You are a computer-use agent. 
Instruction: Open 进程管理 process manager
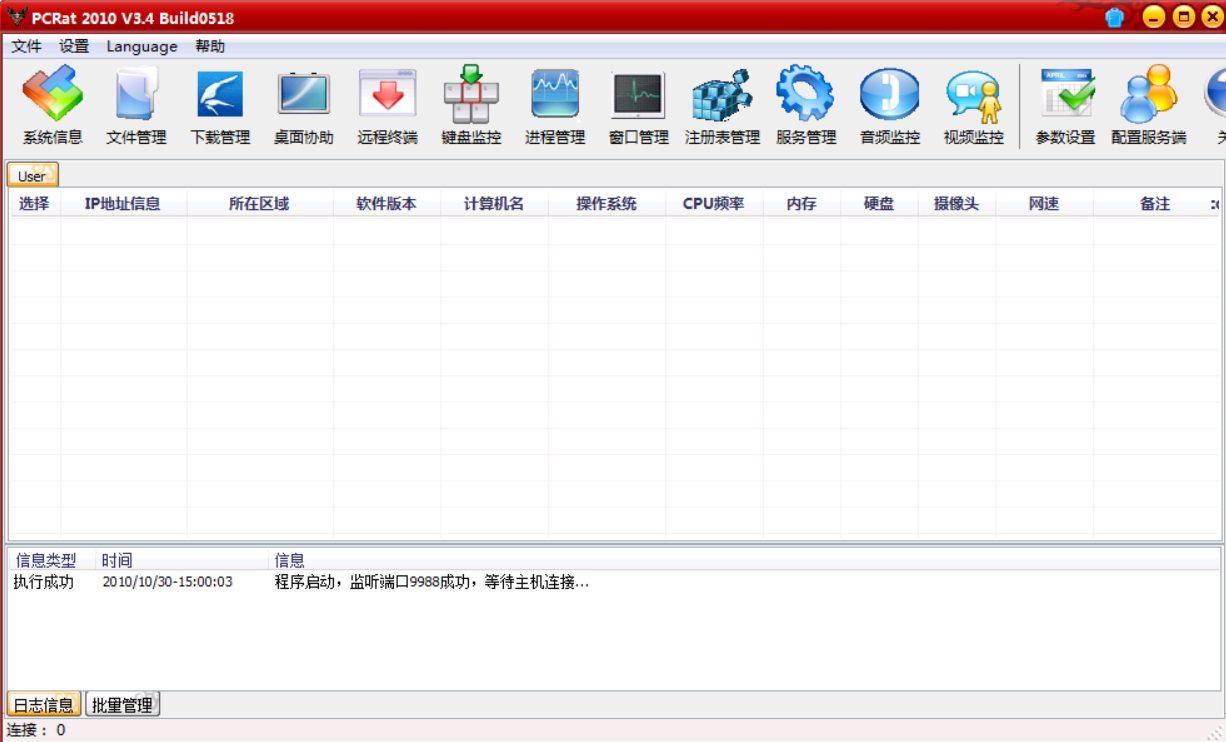click(x=555, y=105)
